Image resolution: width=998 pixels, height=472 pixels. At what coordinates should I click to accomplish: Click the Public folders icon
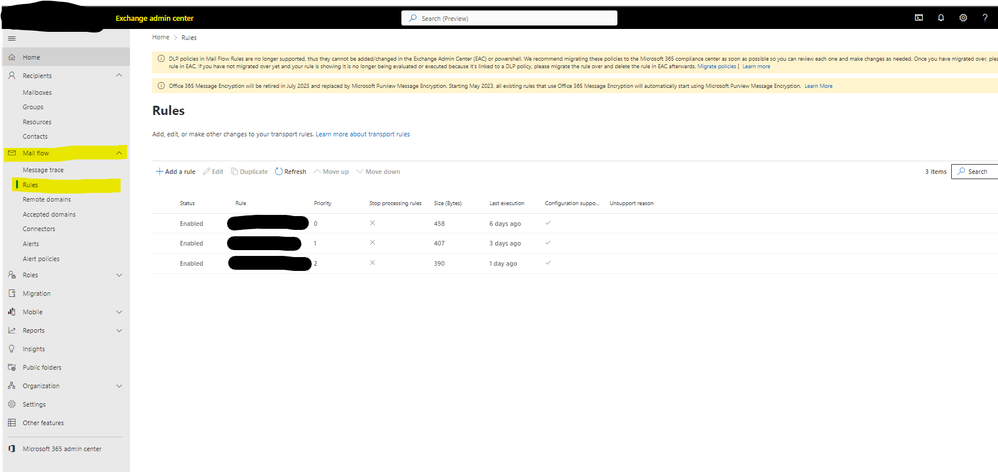pyautogui.click(x=11, y=367)
